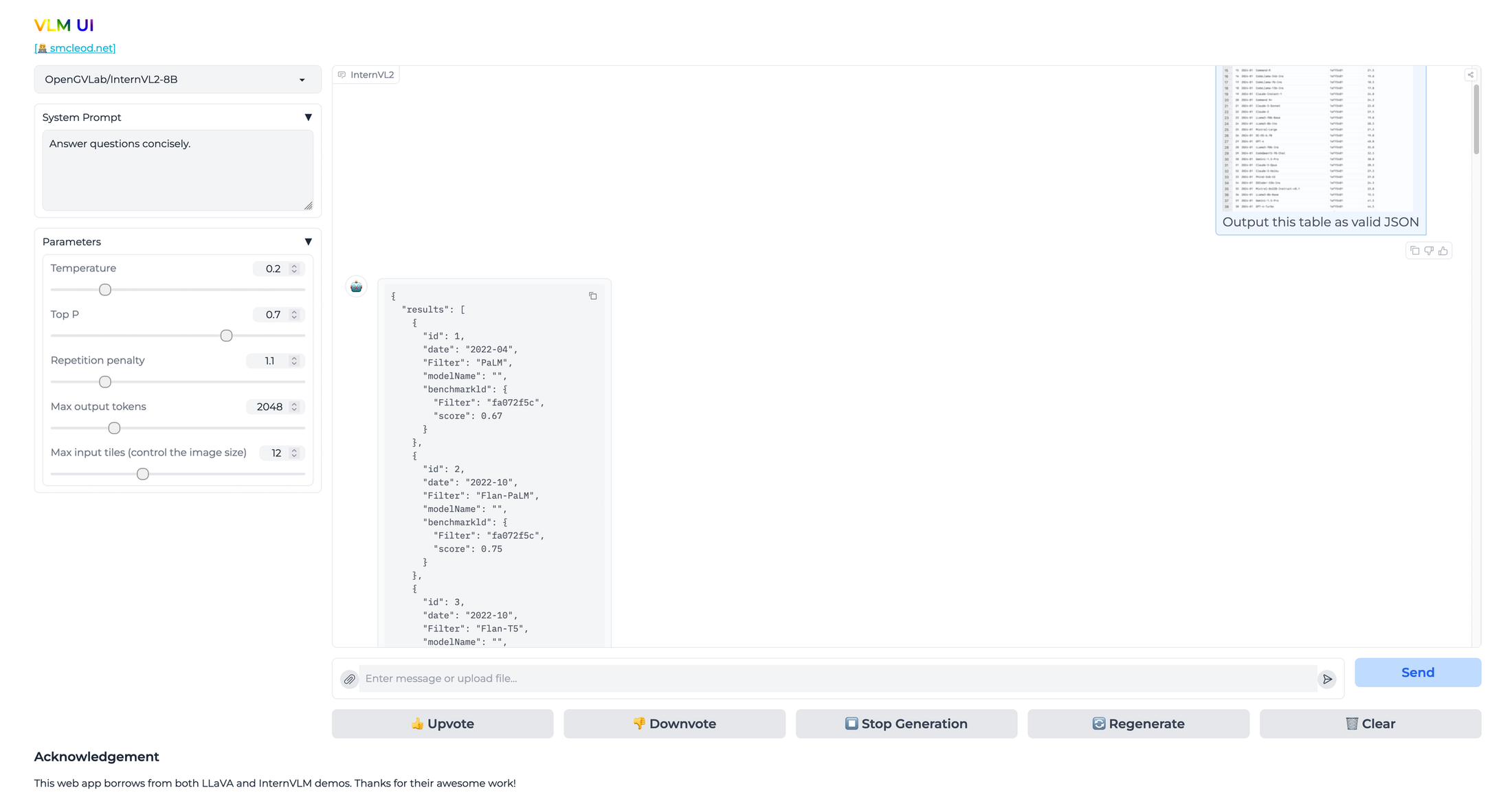Click the Regenerate button
Screen dimensions: 1512x808
coord(1138,723)
